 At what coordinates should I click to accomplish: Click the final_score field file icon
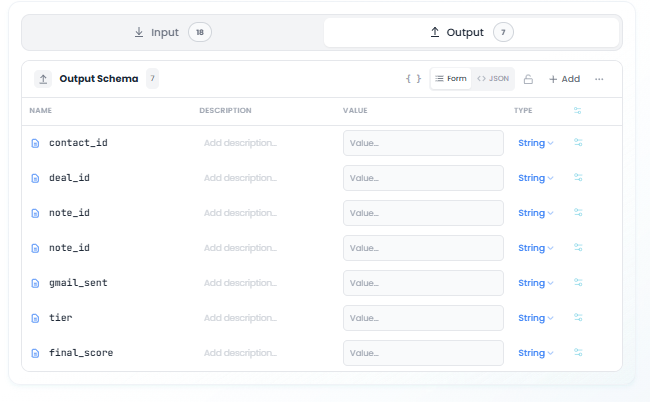pyautogui.click(x=35, y=353)
